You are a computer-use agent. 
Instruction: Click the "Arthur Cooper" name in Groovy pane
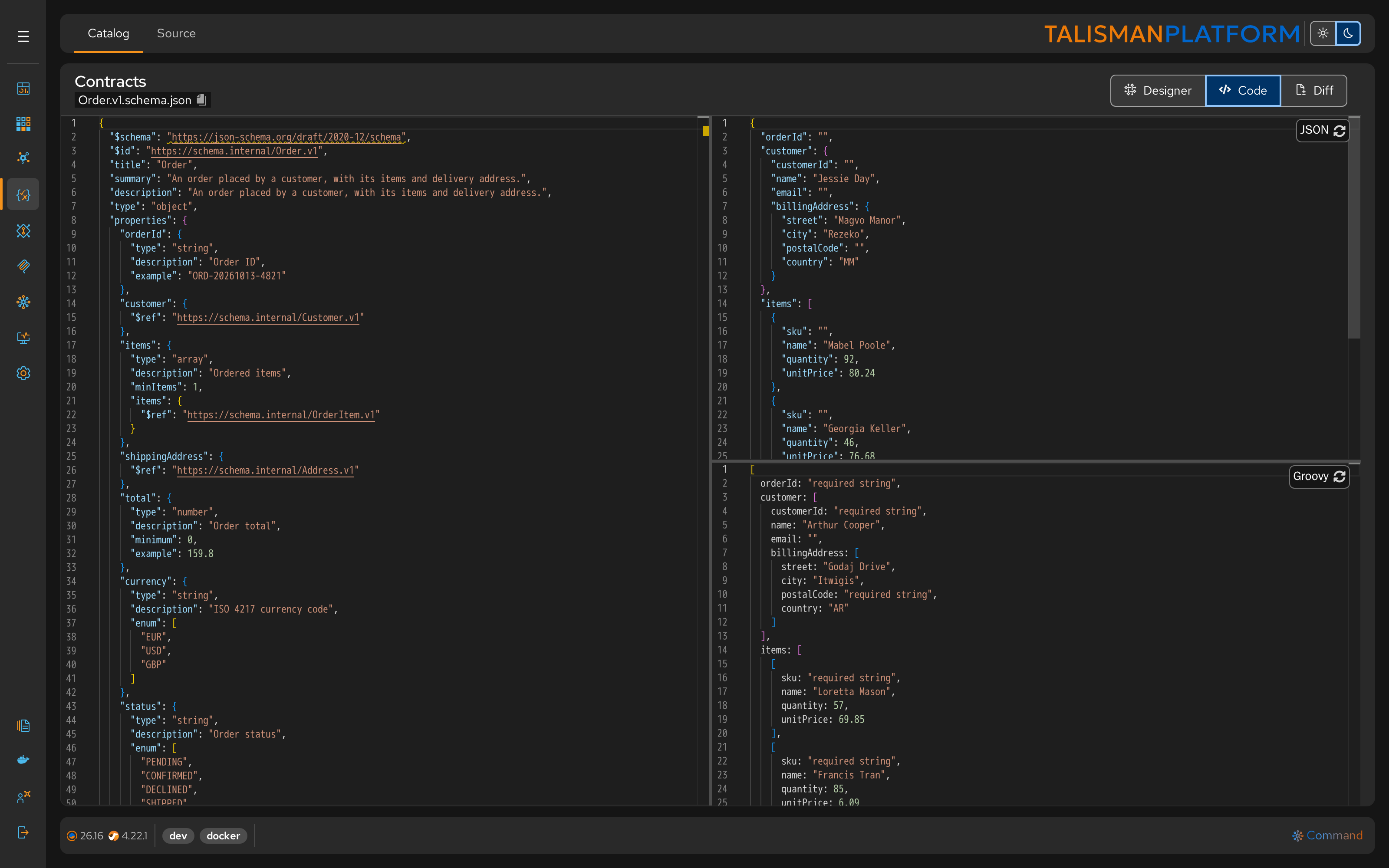841,525
